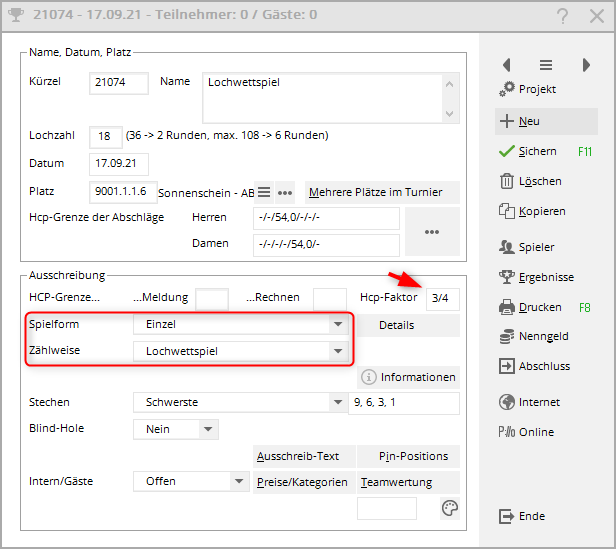Image resolution: width=616 pixels, height=549 pixels.
Task: Open Mehrere Plätze im Turnier
Action: (x=380, y=192)
